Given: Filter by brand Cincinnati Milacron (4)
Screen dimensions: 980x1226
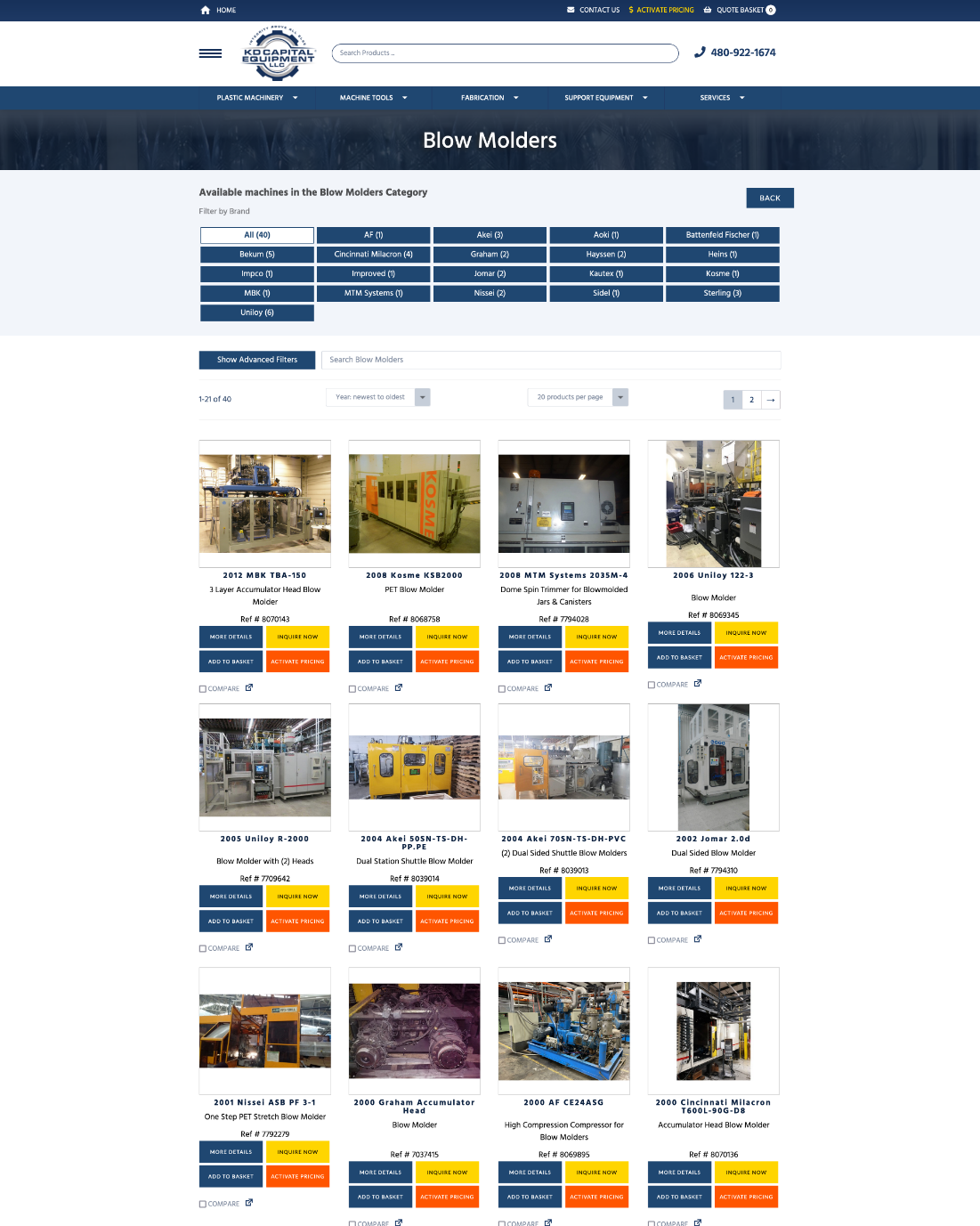Looking at the screenshot, I should pyautogui.click(x=374, y=255).
